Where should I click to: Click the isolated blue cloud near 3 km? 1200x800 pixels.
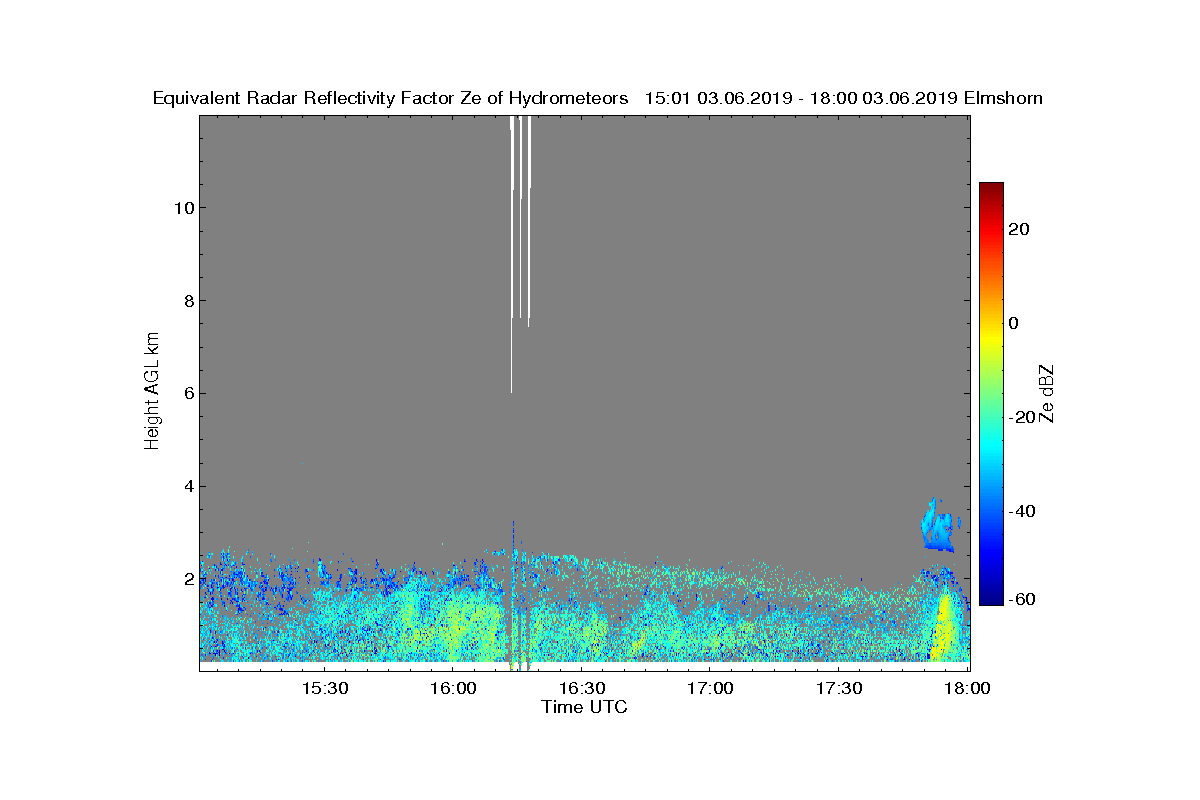pos(938,527)
